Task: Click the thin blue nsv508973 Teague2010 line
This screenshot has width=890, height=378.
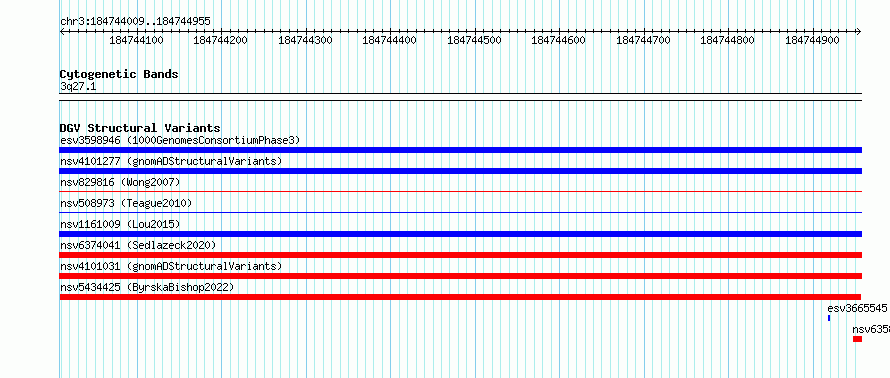Action: click(460, 213)
